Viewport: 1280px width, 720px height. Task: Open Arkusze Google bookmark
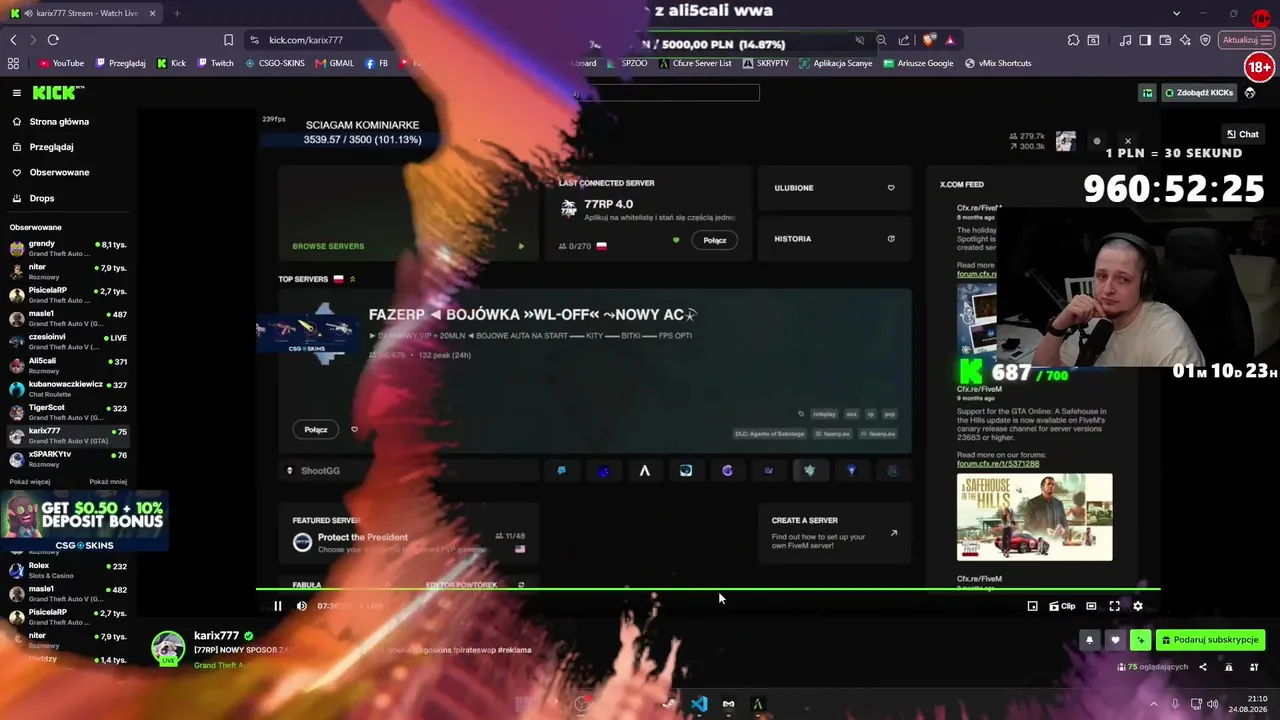(x=919, y=63)
